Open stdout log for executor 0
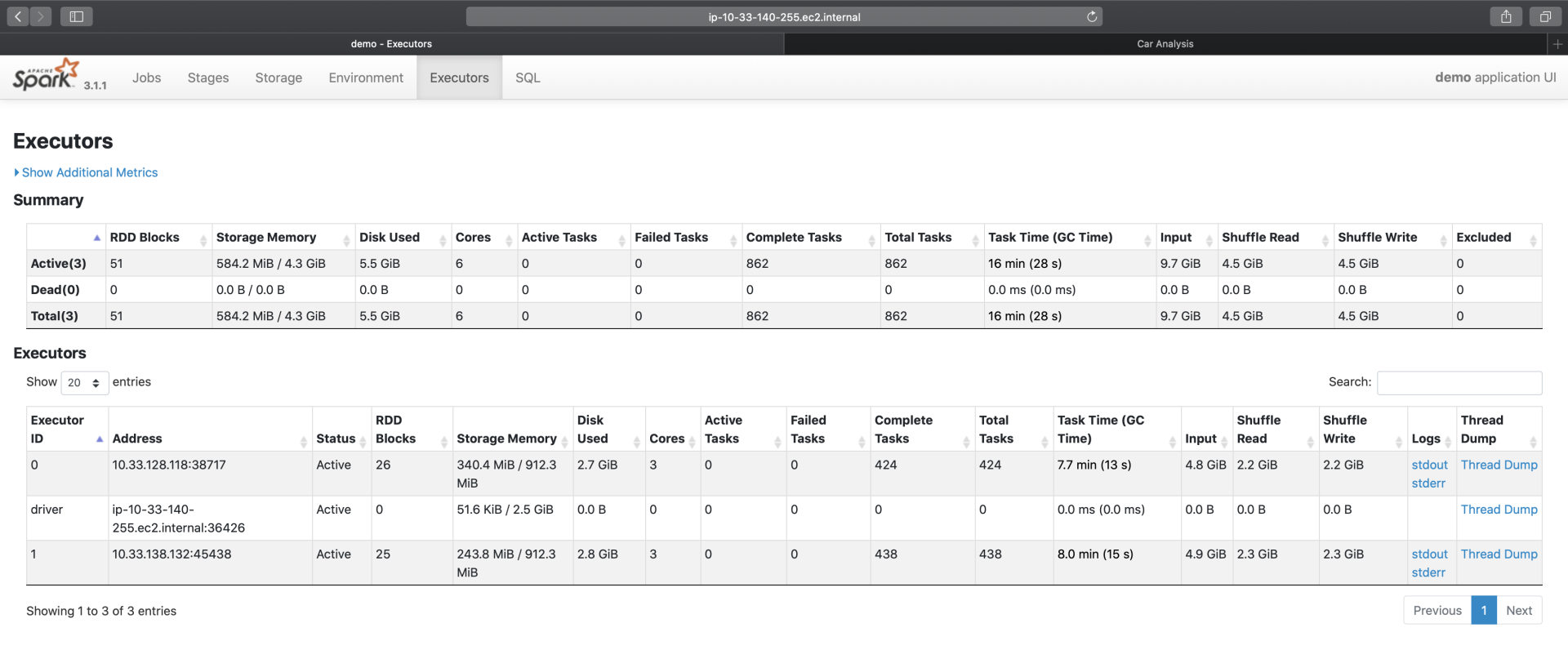 pos(1429,465)
